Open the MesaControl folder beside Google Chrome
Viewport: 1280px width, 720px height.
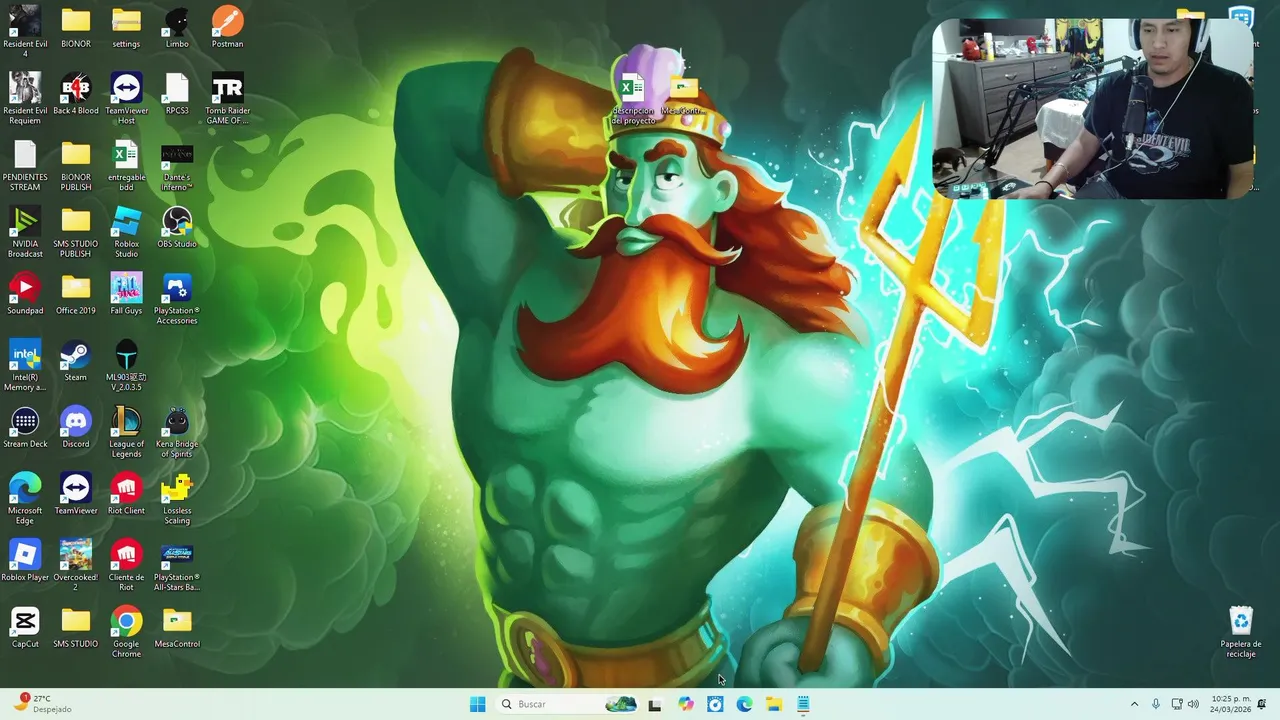(177, 628)
